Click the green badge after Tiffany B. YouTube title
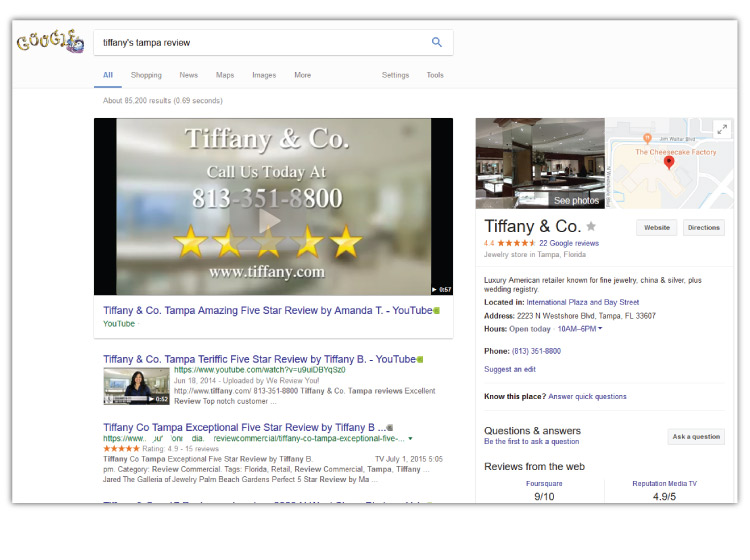 click(x=420, y=360)
